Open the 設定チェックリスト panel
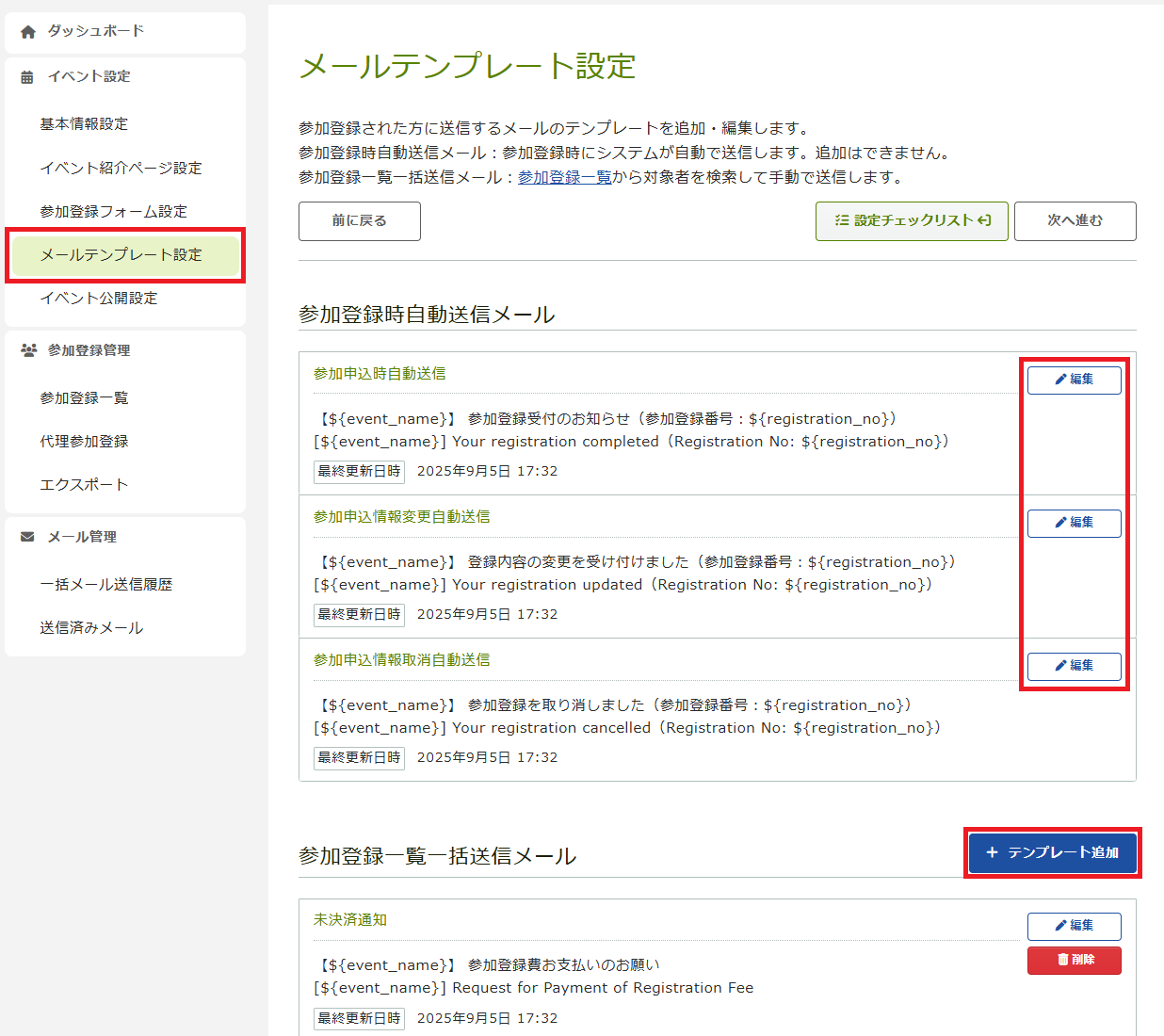 tap(911, 221)
